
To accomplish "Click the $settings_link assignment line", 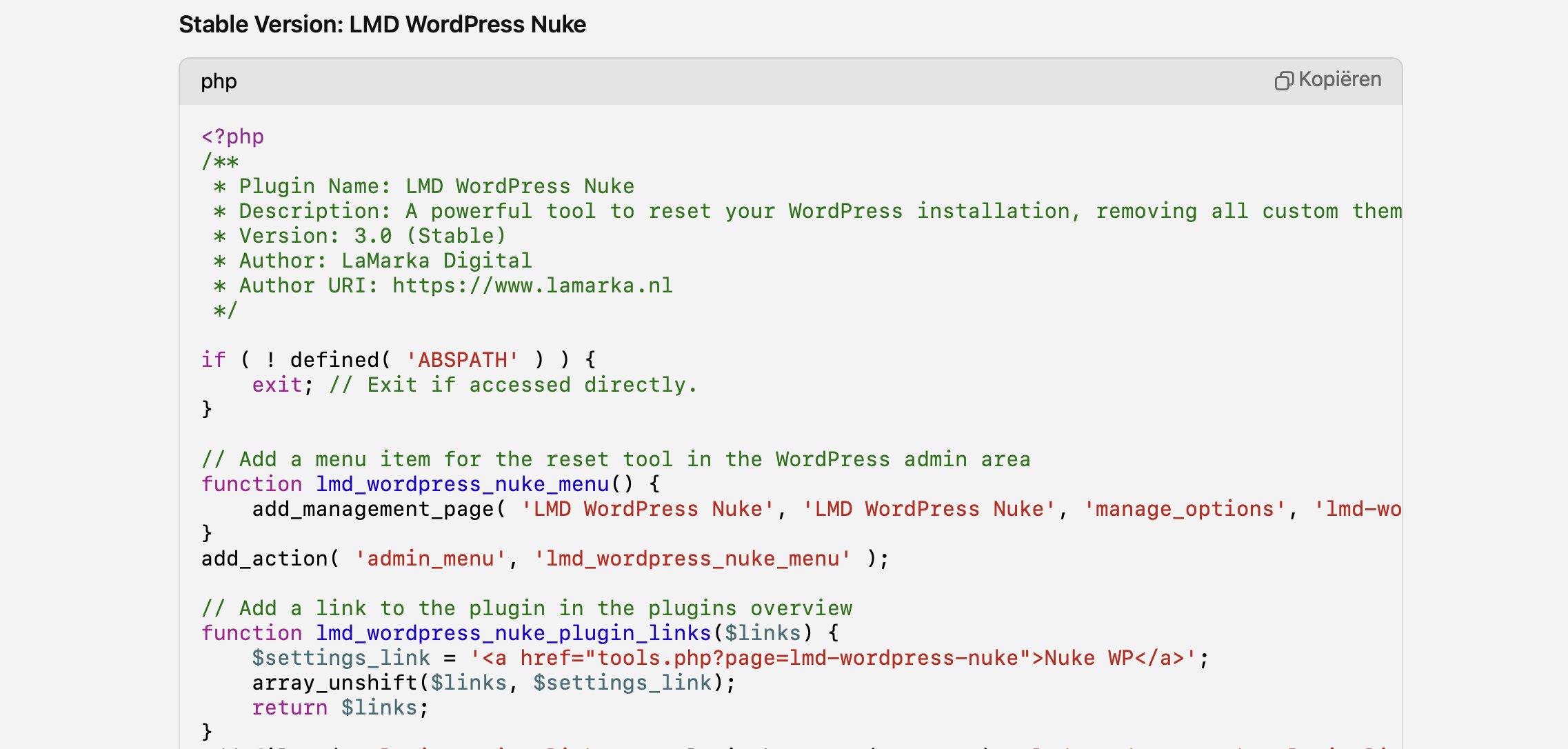I will [730, 658].
